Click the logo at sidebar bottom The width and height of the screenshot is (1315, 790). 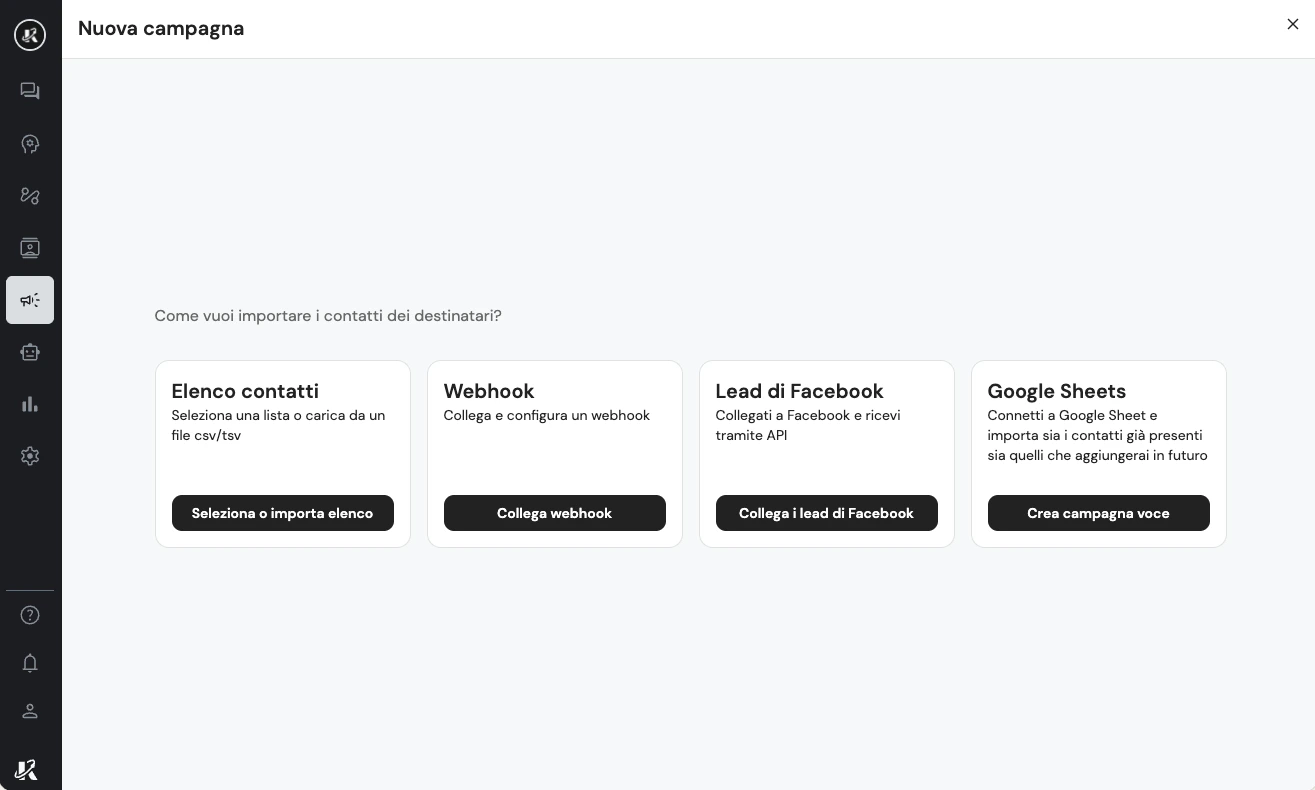25,770
